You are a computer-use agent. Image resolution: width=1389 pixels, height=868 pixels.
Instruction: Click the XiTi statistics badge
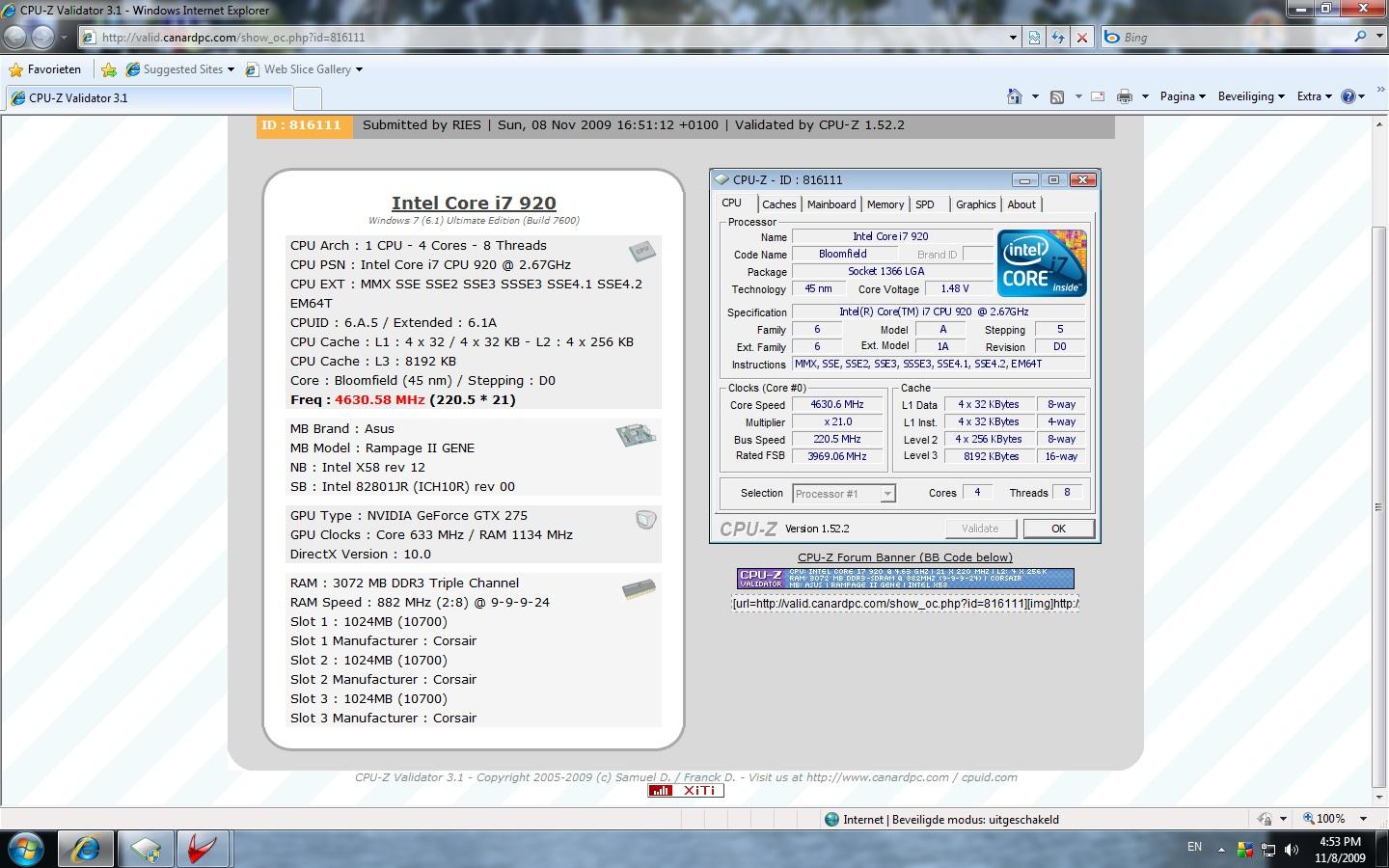pos(686,791)
